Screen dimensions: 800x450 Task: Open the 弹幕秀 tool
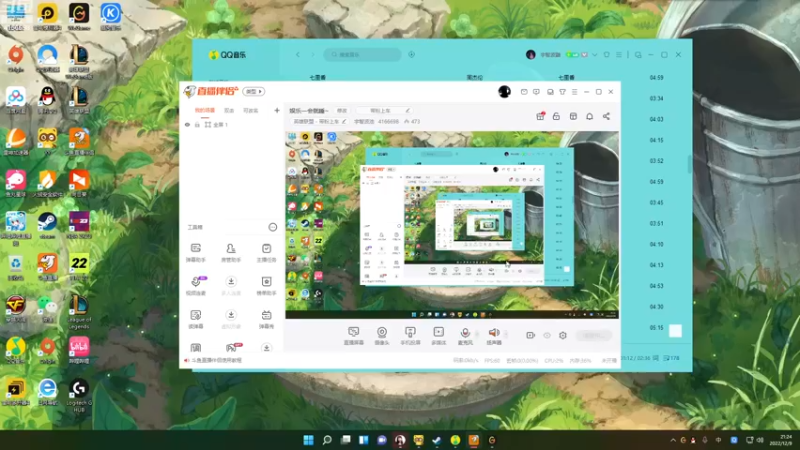coord(266,319)
